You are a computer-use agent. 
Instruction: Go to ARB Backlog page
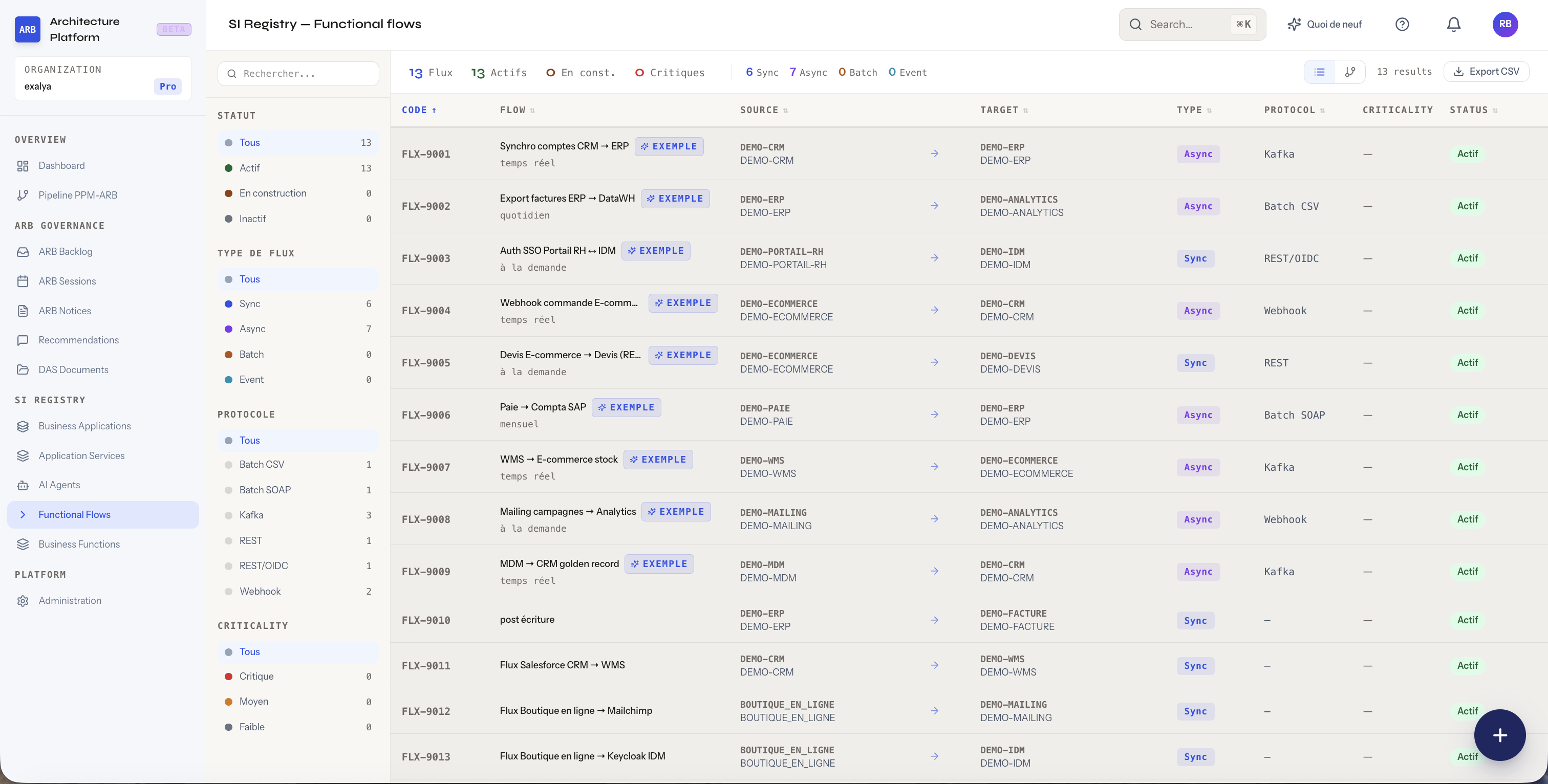click(x=103, y=252)
